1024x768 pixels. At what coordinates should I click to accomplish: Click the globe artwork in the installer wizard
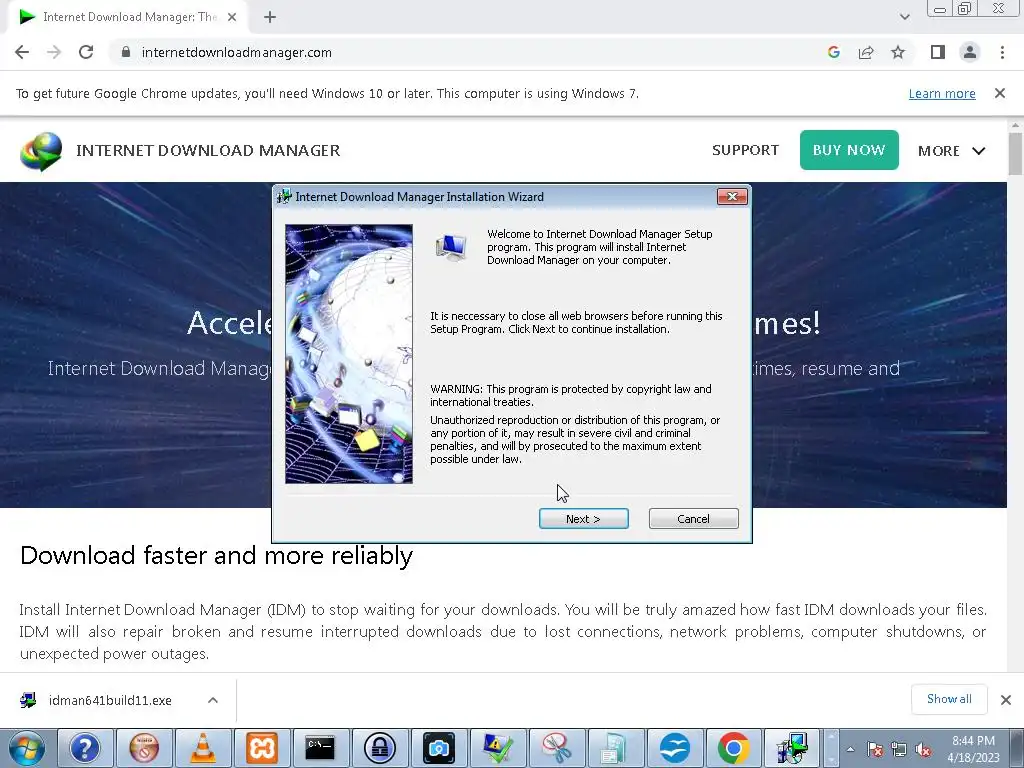(x=349, y=354)
